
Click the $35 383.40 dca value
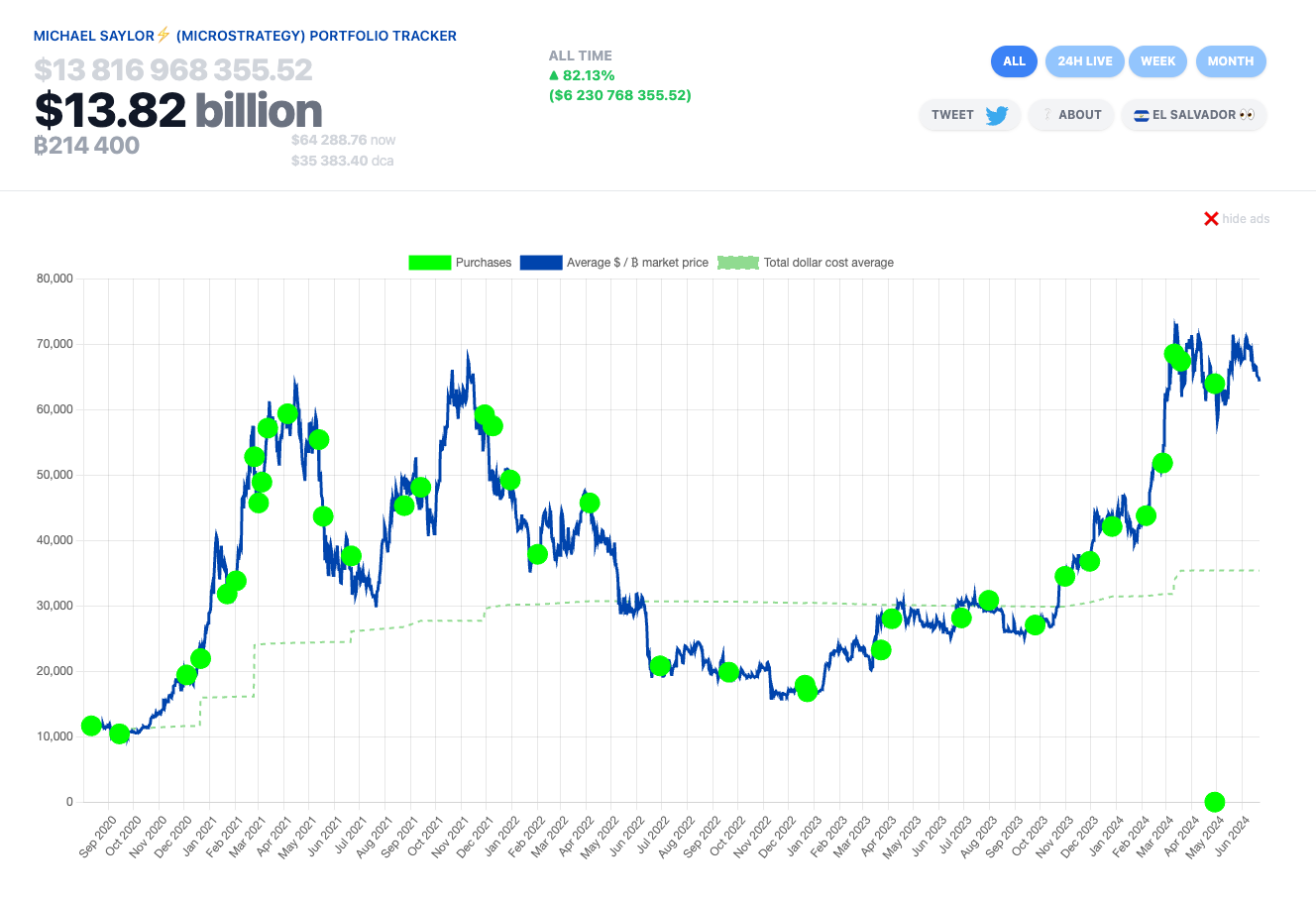(x=342, y=161)
